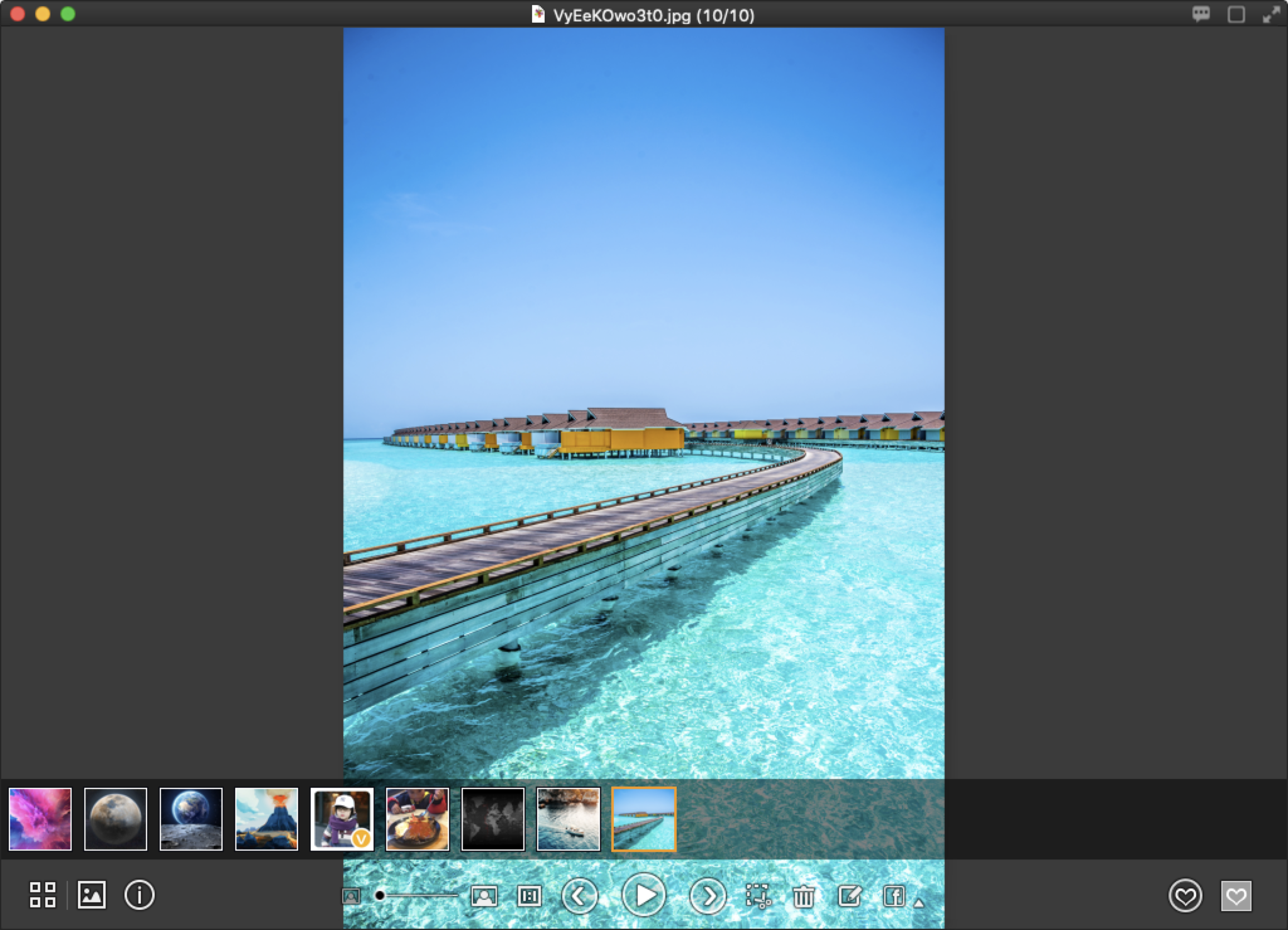Toggle the square window mode button
This screenshot has width=1288, height=930.
(x=1236, y=14)
